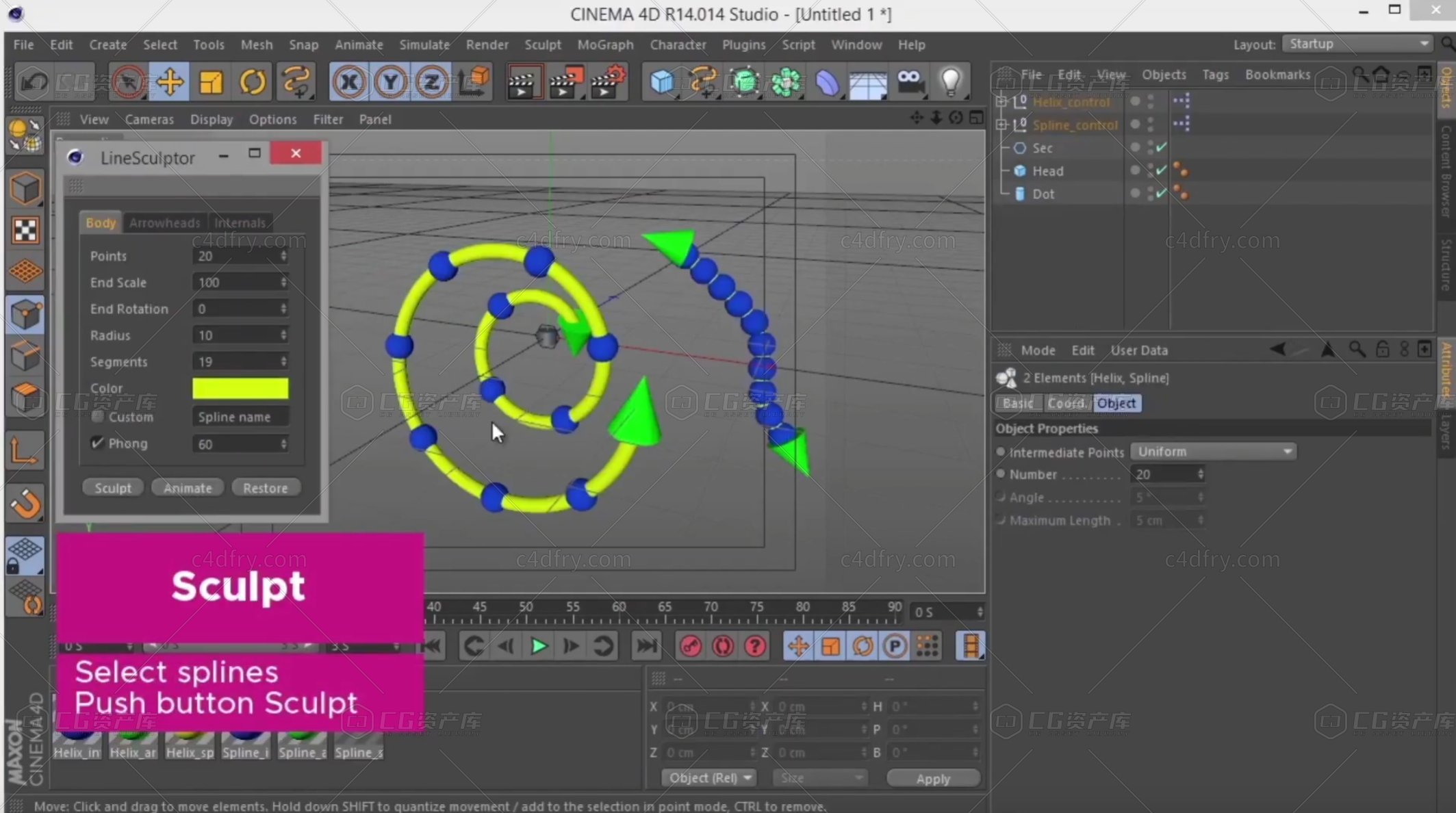Click frame 65 on the timeline
1456x813 pixels.
665,608
